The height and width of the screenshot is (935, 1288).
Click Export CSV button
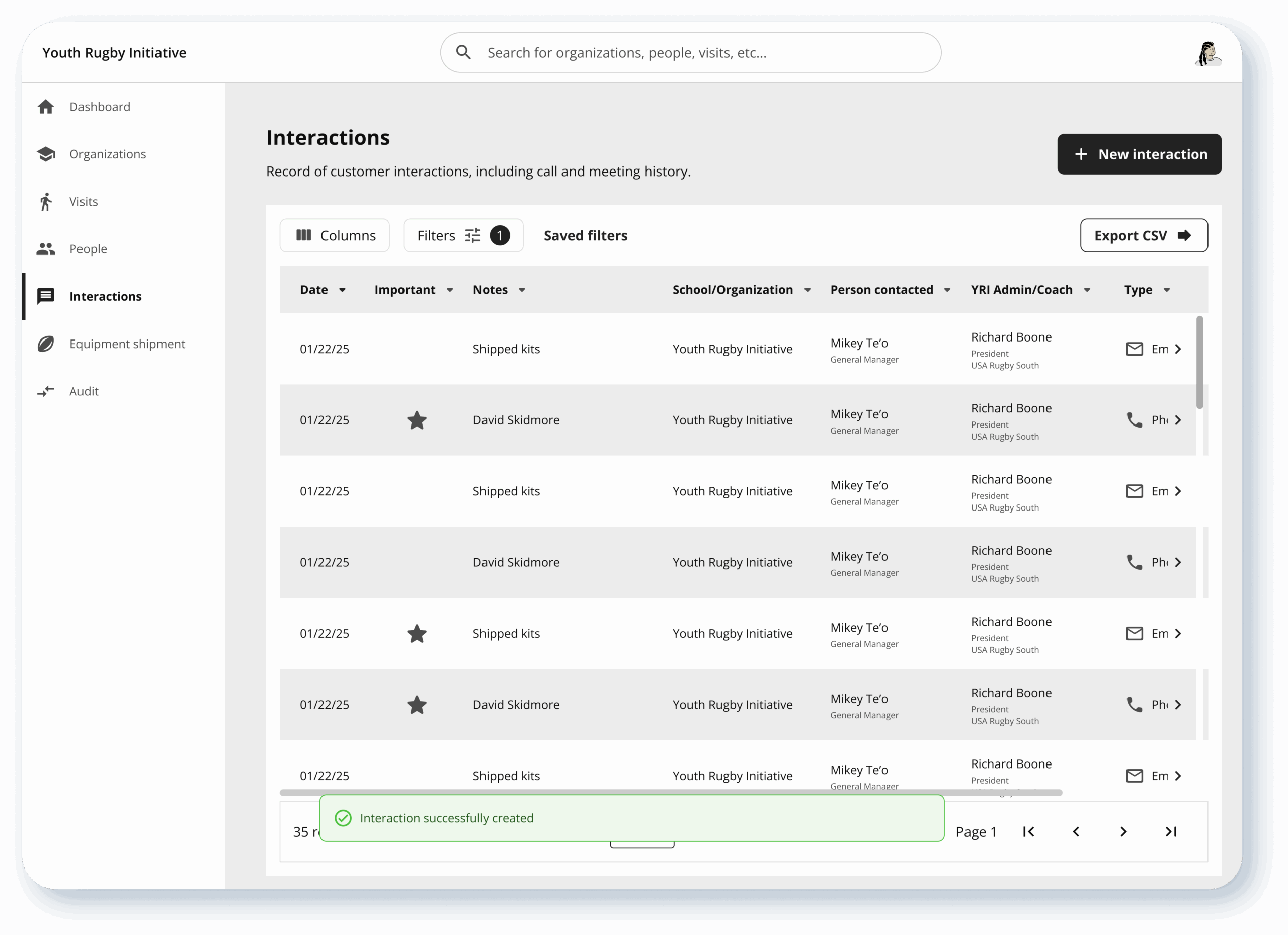point(1143,235)
